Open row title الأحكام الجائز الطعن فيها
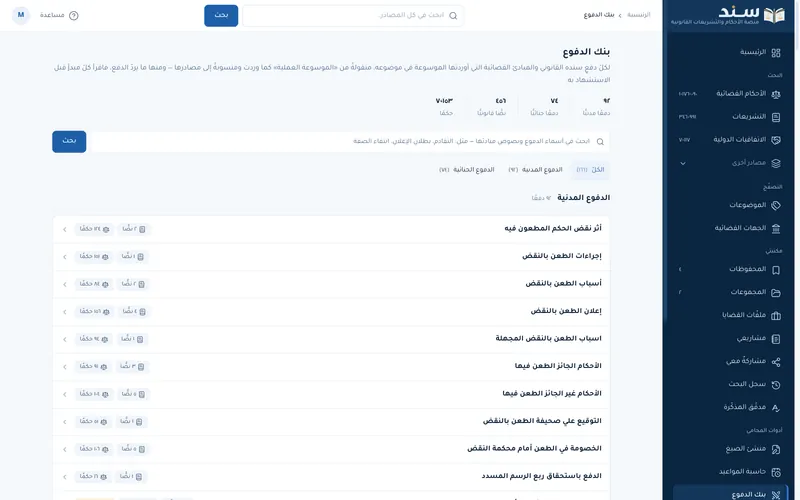Image resolution: width=800 pixels, height=500 pixels. 558,366
